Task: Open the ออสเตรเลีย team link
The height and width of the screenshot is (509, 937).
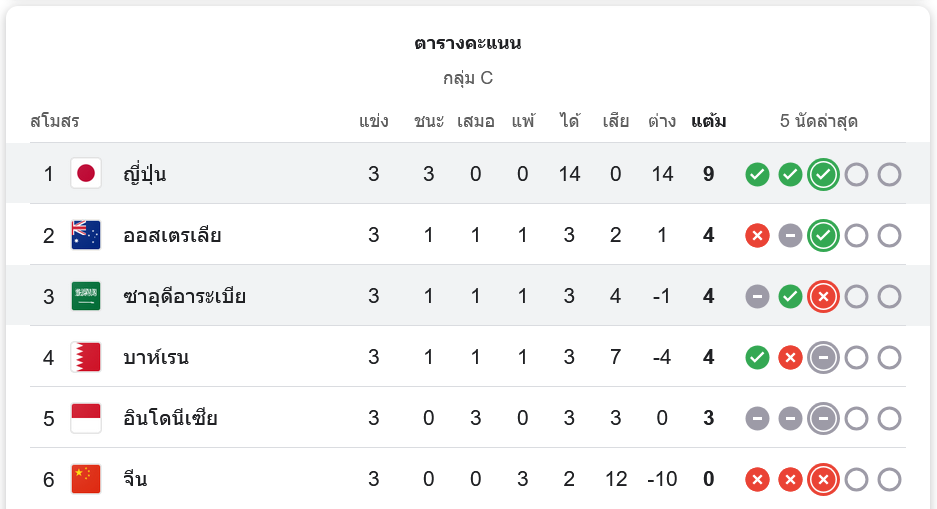Action: [x=171, y=236]
